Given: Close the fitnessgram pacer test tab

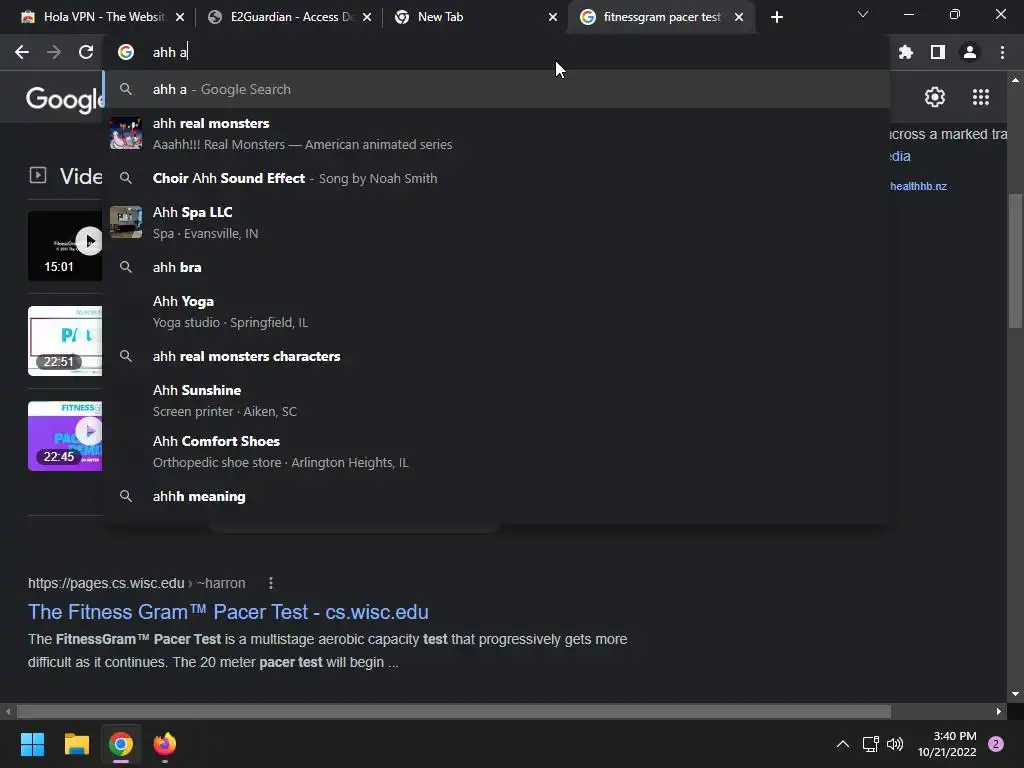Looking at the screenshot, I should [739, 17].
